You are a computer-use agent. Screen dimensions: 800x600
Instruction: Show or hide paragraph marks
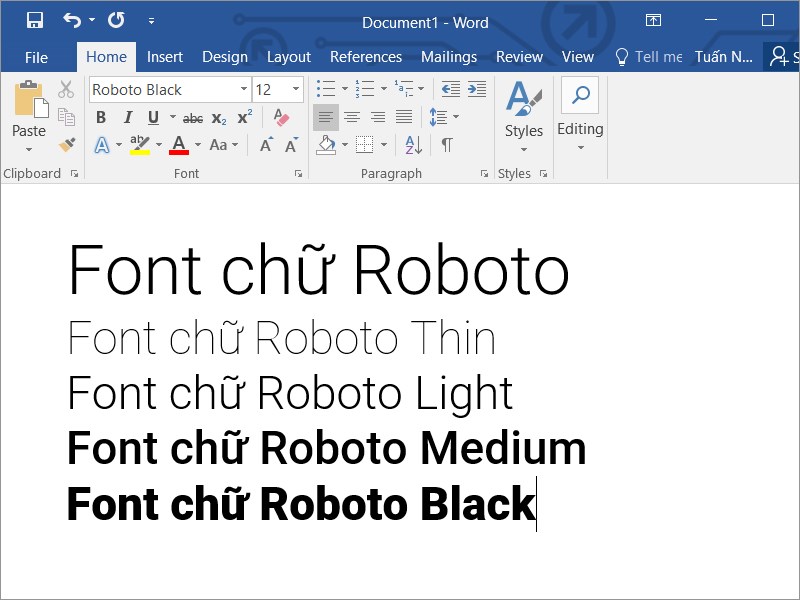click(x=447, y=145)
